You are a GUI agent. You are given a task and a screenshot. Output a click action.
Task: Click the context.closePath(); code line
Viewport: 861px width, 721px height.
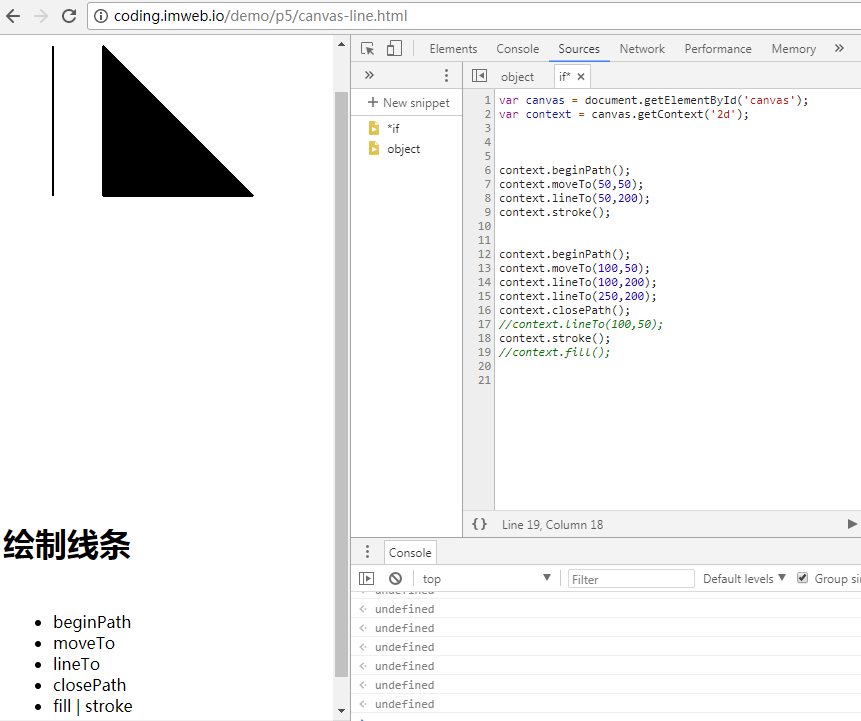[564, 310]
